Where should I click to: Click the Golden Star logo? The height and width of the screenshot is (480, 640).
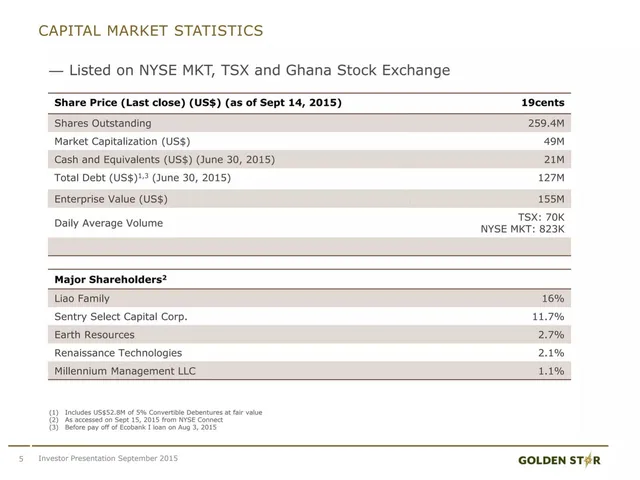(x=559, y=460)
